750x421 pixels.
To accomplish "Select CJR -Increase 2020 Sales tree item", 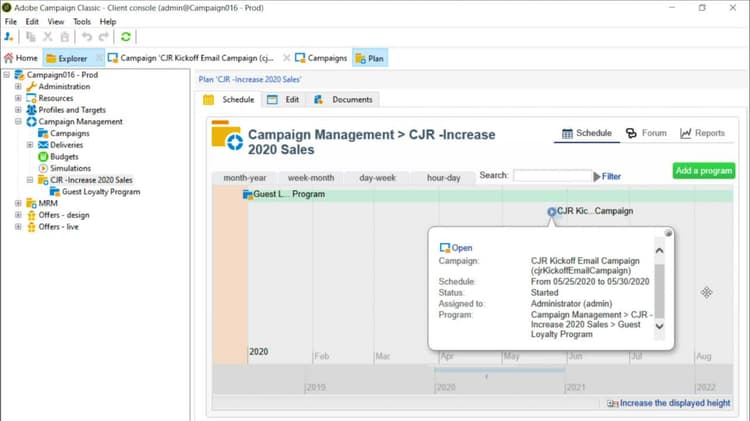I will 85,180.
